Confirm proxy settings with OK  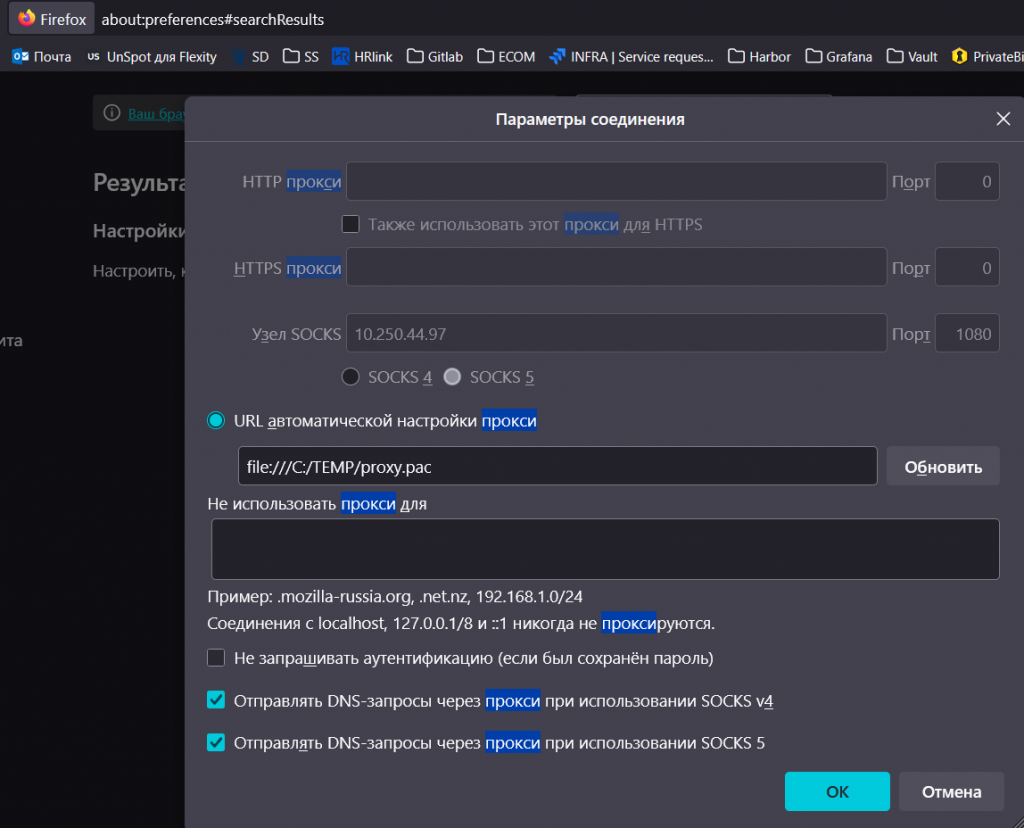pos(837,791)
